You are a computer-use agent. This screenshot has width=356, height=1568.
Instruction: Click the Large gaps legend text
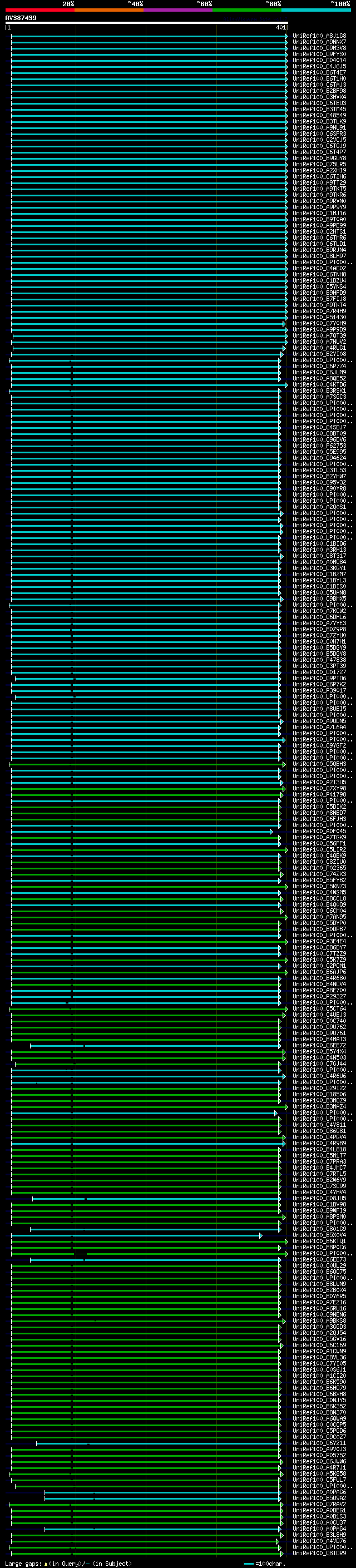68,1563
